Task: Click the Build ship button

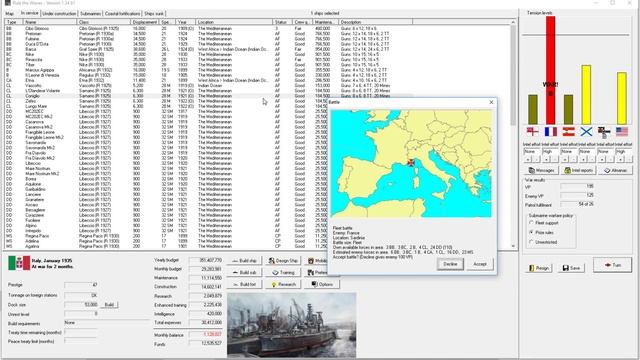Action: point(244,260)
